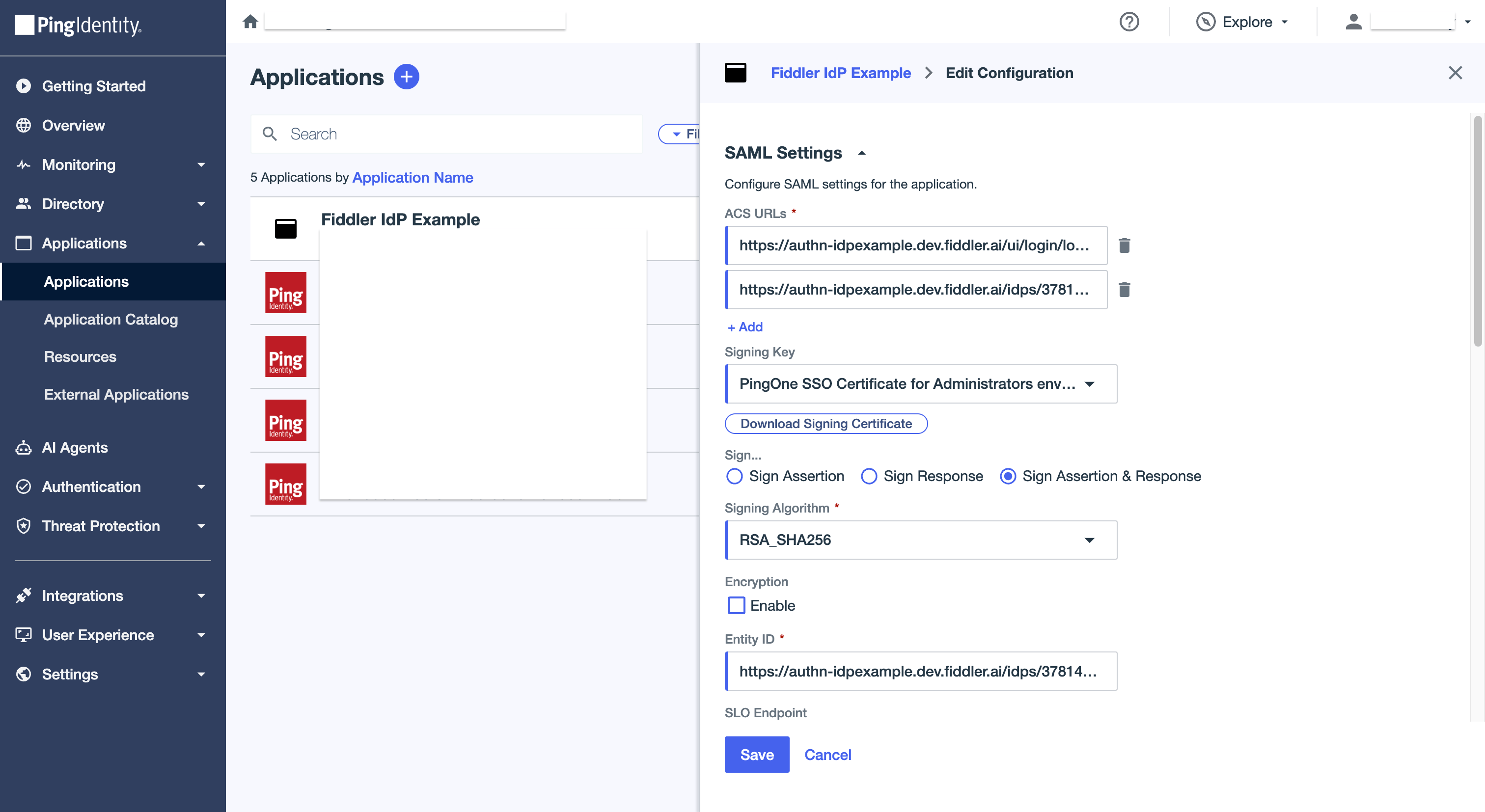Click the Fiddler IdP Example breadcrumb link
Viewport: 1485px width, 812px height.
[841, 73]
